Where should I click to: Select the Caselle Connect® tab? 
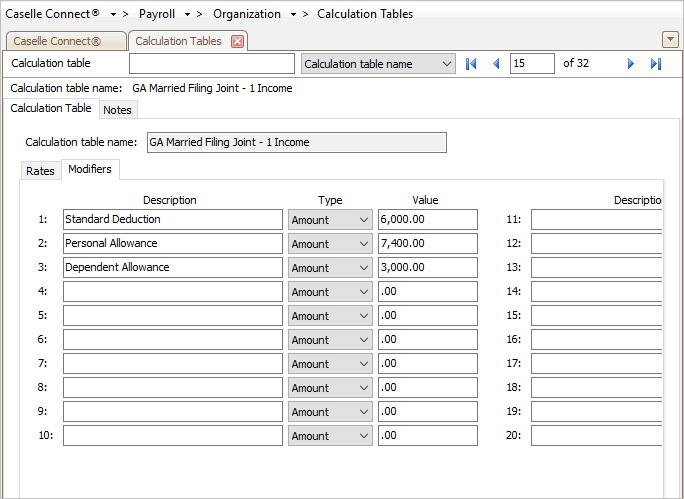[x=57, y=41]
